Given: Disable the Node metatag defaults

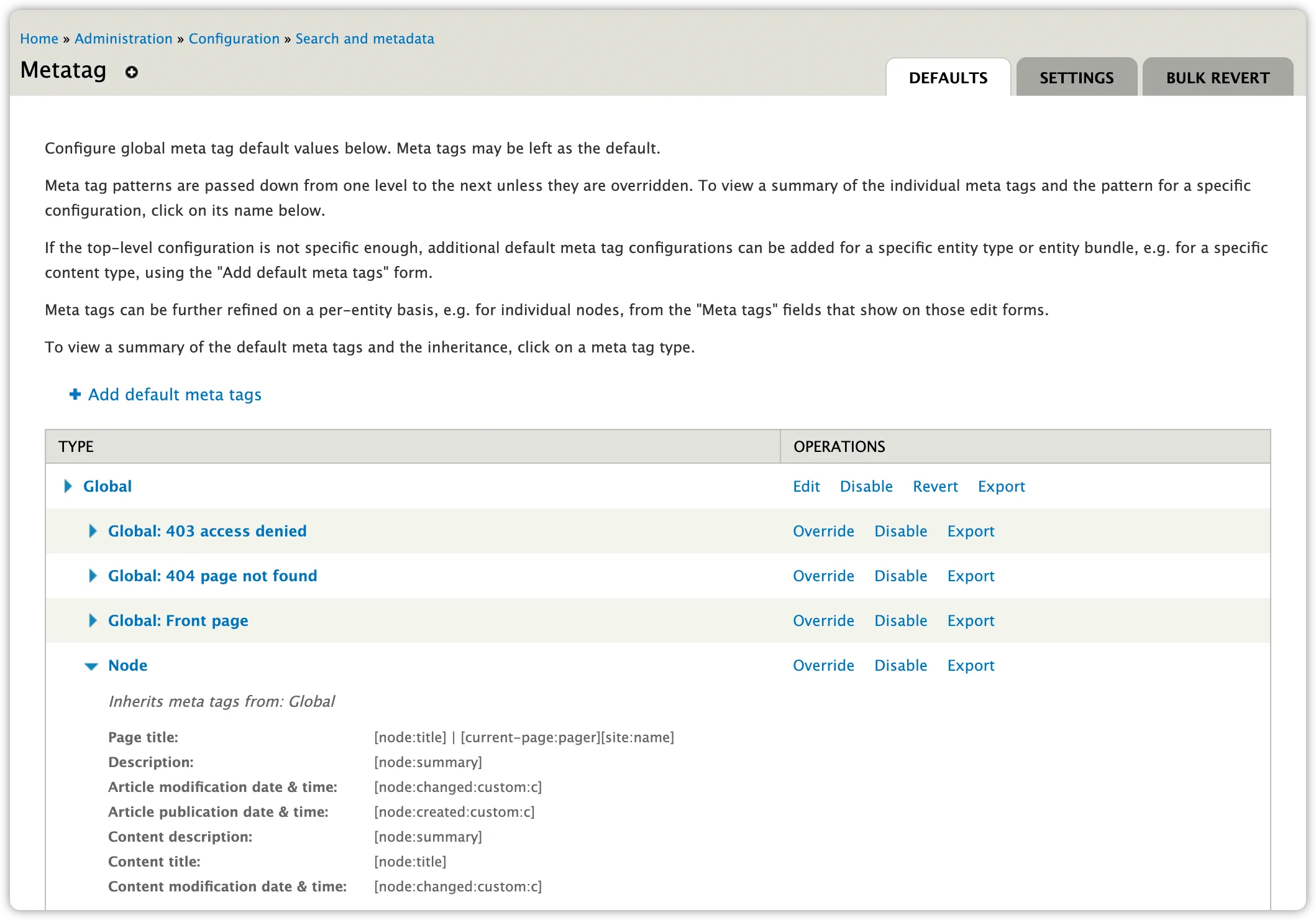Looking at the screenshot, I should 900,666.
